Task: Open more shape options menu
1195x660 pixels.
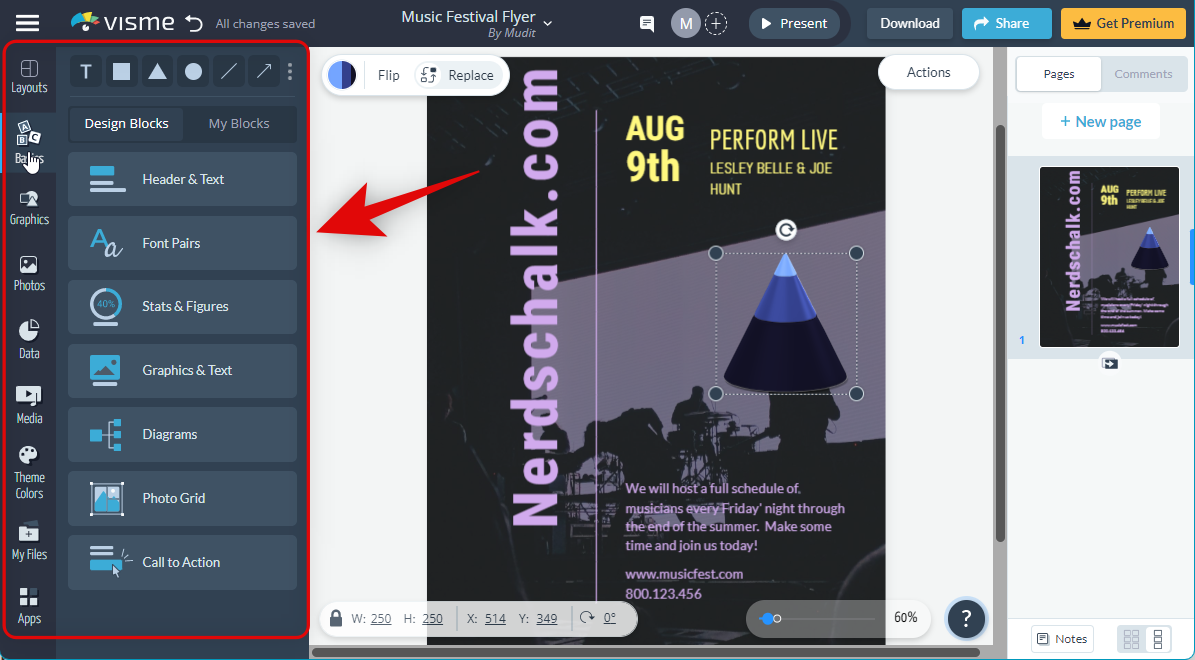Action: pos(290,72)
